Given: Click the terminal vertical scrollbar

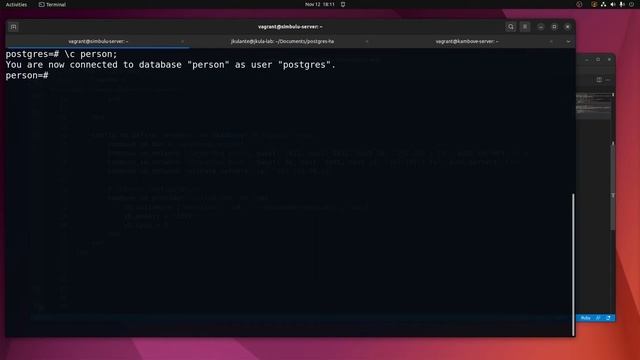Looking at the screenshot, I should tap(573, 264).
